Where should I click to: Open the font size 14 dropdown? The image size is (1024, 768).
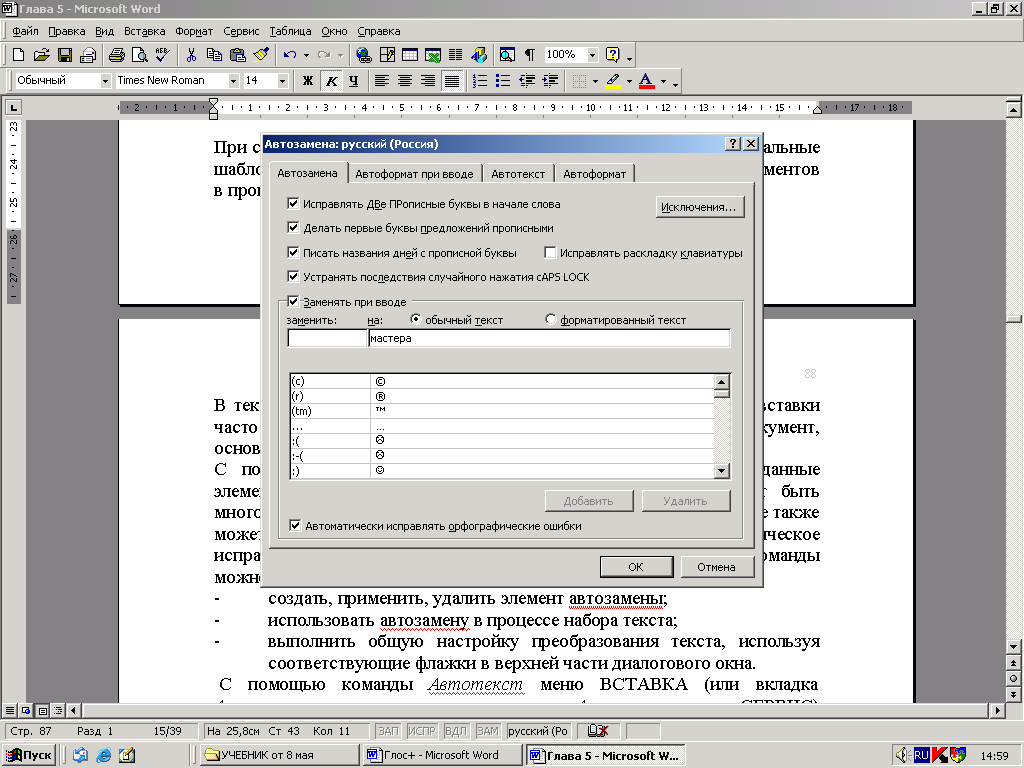[x=283, y=81]
